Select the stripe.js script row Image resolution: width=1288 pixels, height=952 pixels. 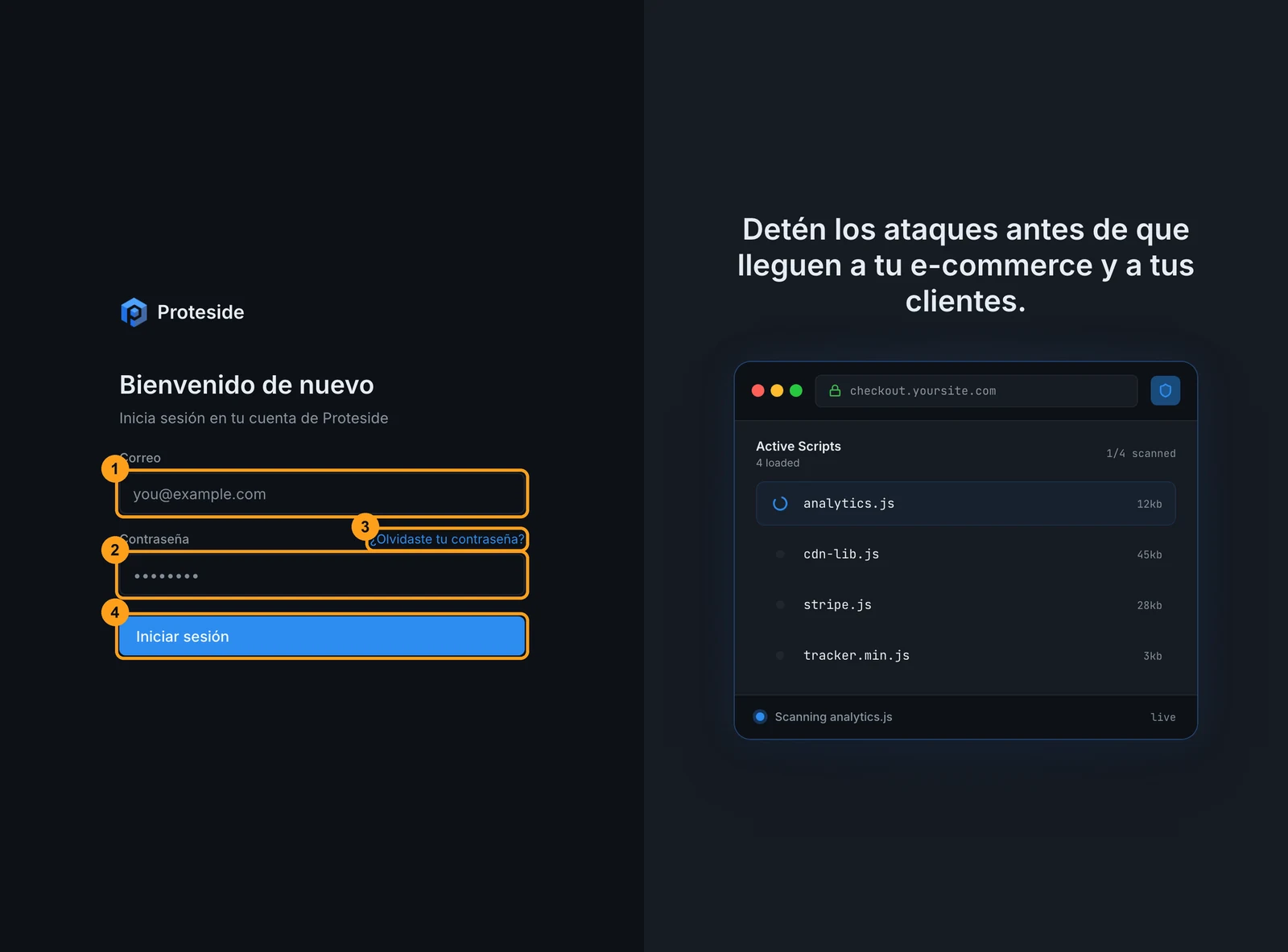965,605
